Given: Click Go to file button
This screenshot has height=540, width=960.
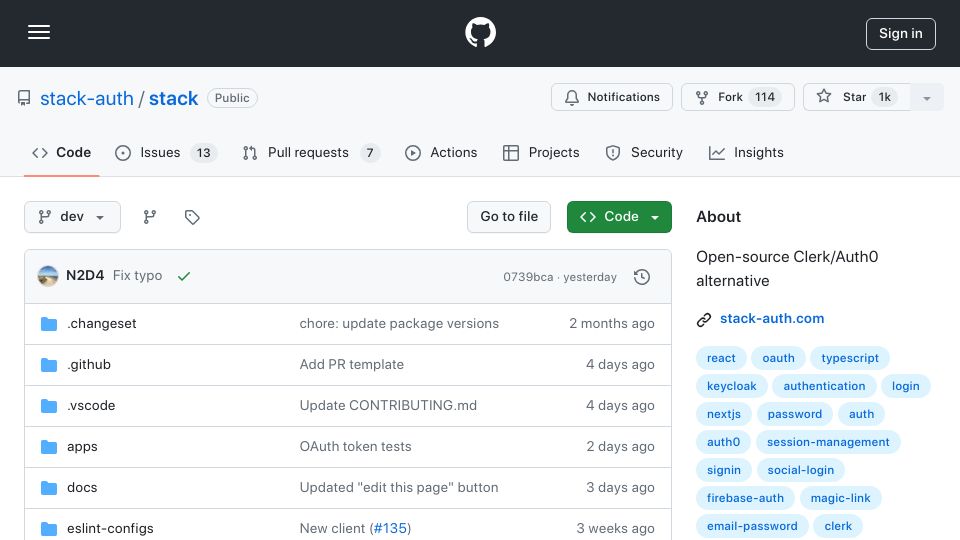Looking at the screenshot, I should point(509,217).
